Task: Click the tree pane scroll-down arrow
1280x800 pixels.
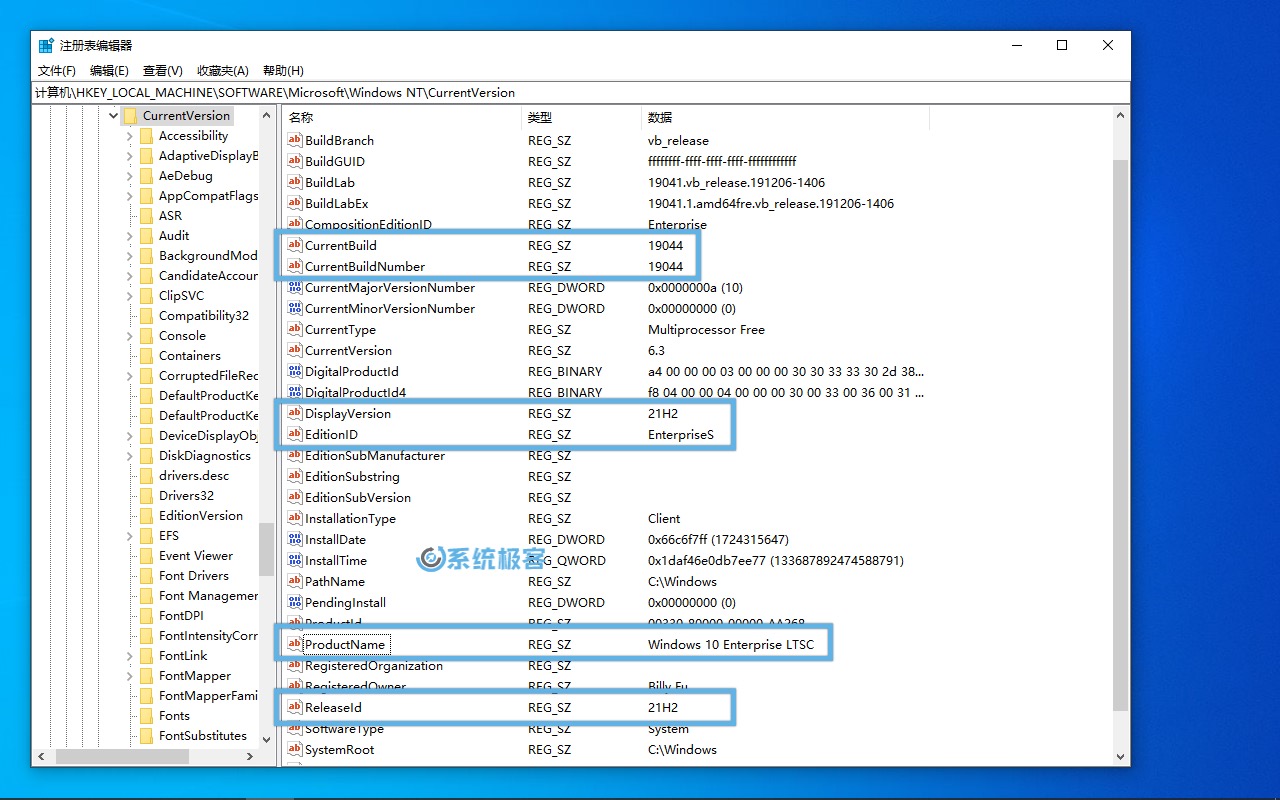Action: point(266,740)
